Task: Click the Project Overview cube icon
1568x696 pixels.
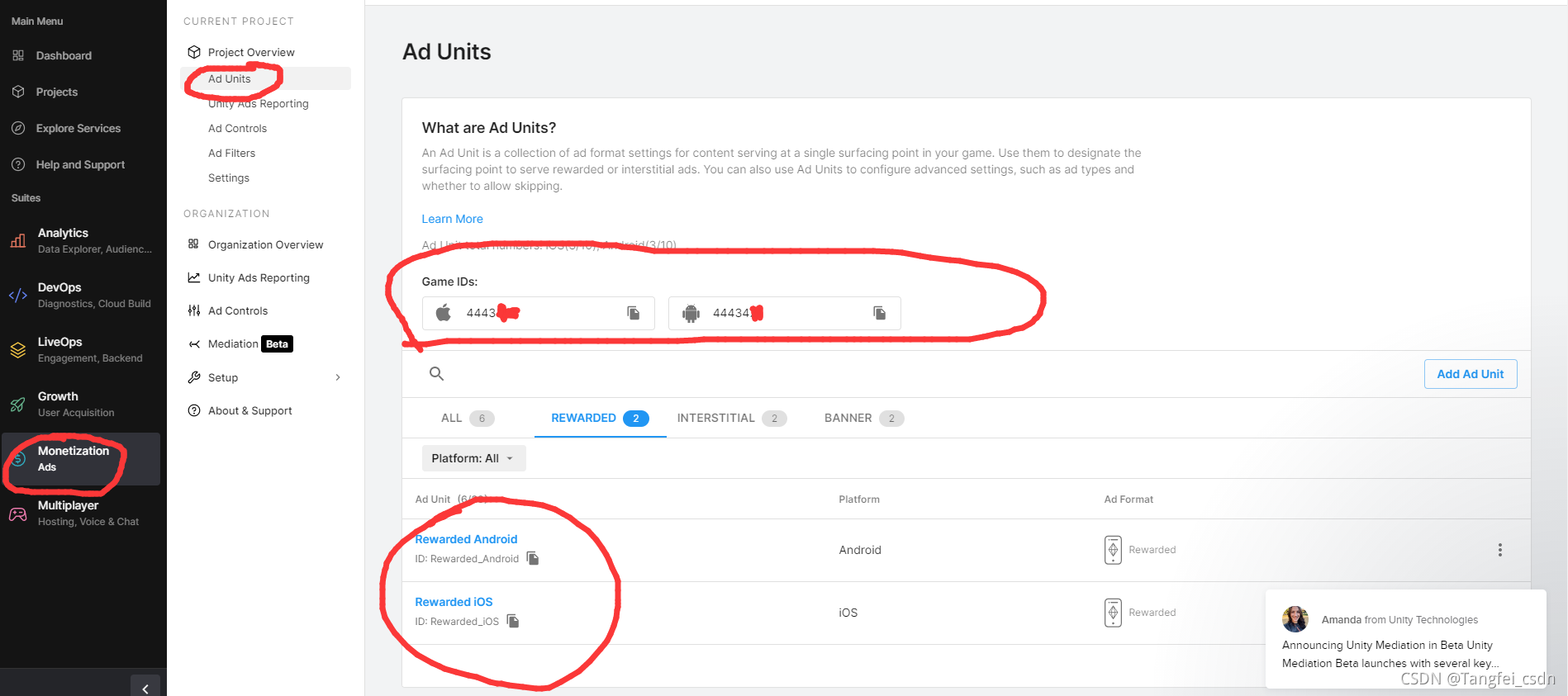Action: (194, 52)
